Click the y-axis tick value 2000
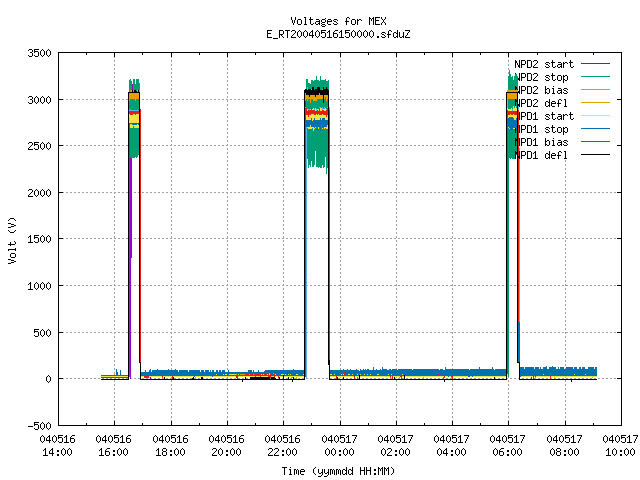The image size is (640, 480). (x=40, y=193)
